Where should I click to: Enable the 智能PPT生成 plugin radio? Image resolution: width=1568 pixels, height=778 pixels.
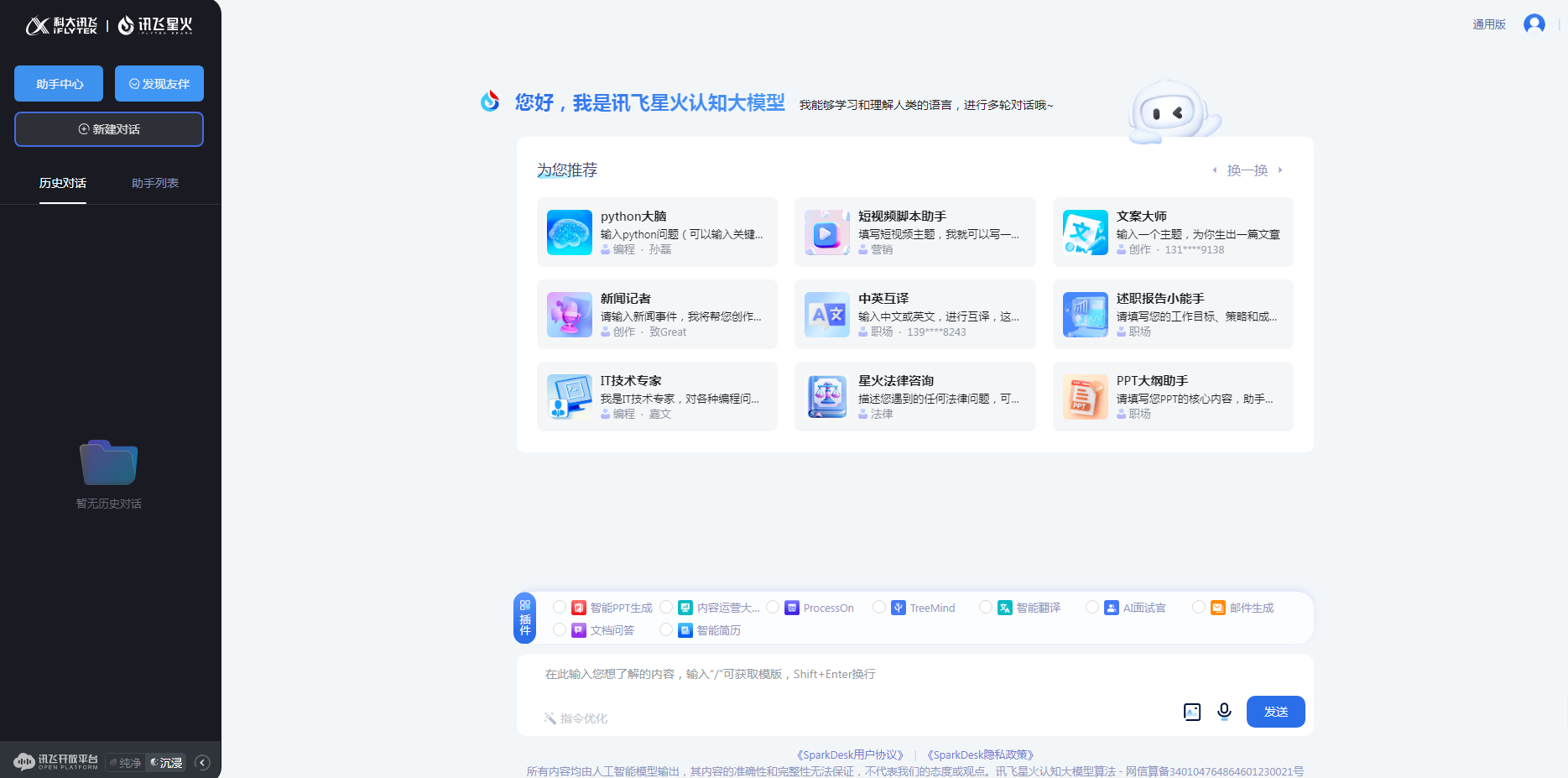click(560, 607)
